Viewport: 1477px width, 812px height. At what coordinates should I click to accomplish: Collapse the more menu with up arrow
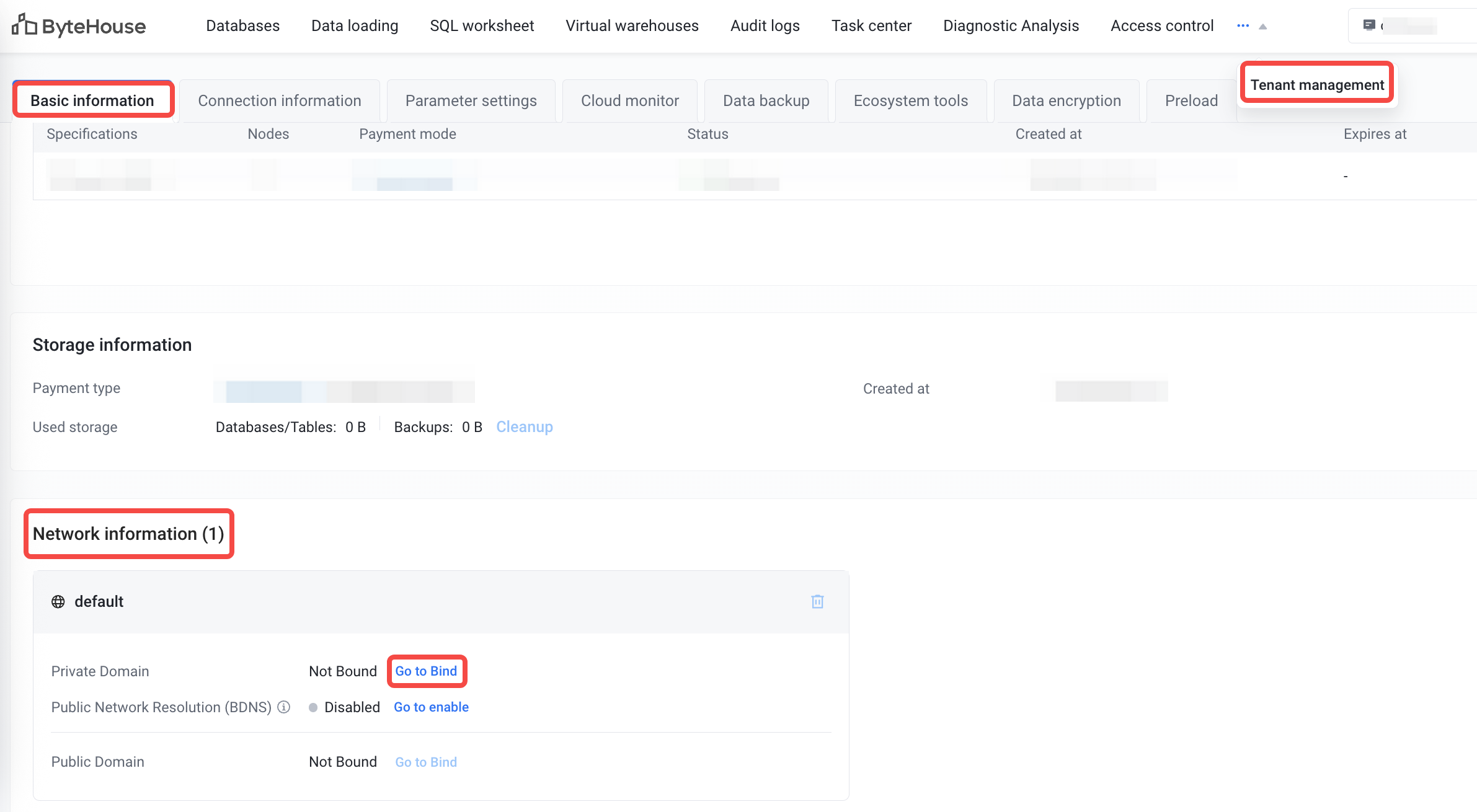pyautogui.click(x=1262, y=27)
